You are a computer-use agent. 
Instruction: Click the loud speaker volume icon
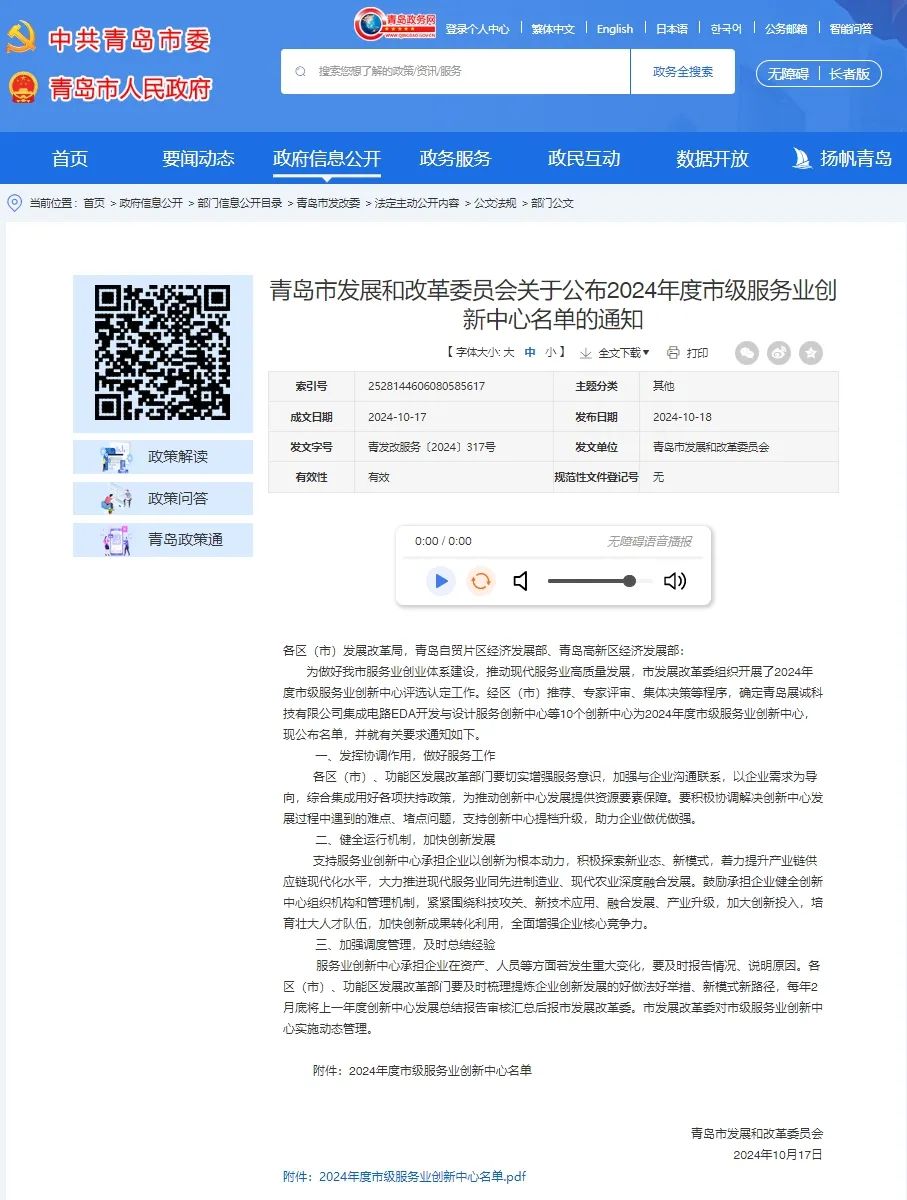(675, 581)
